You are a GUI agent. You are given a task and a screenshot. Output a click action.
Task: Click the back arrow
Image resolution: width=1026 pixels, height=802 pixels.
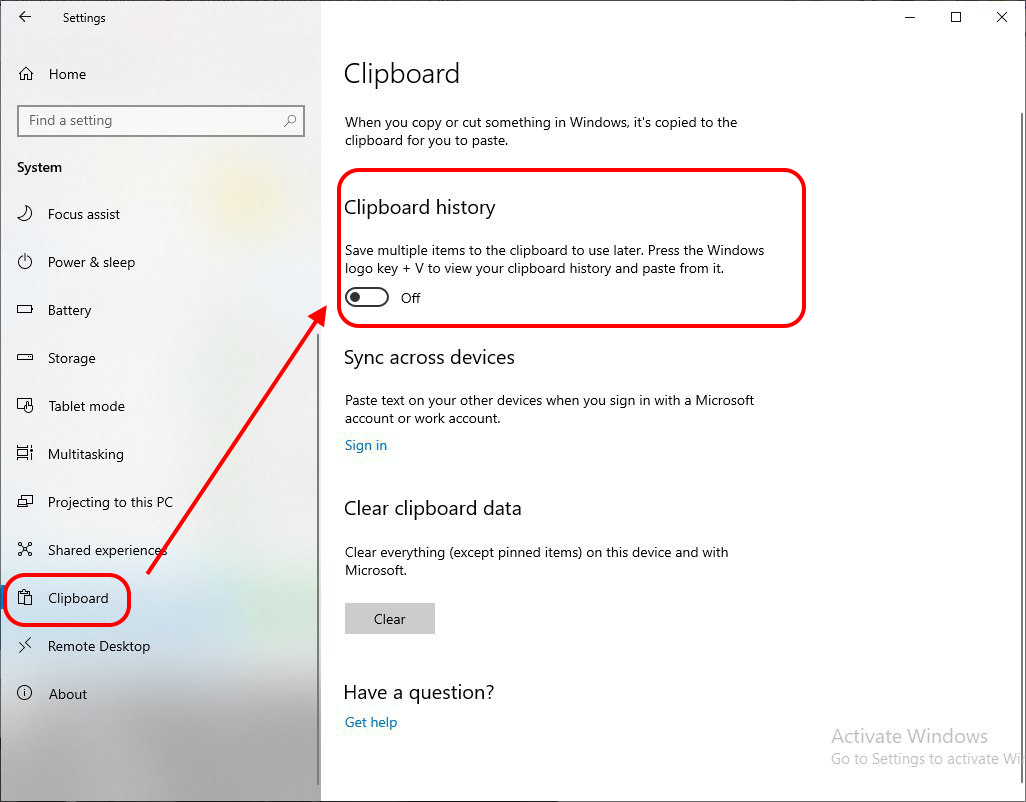24,17
